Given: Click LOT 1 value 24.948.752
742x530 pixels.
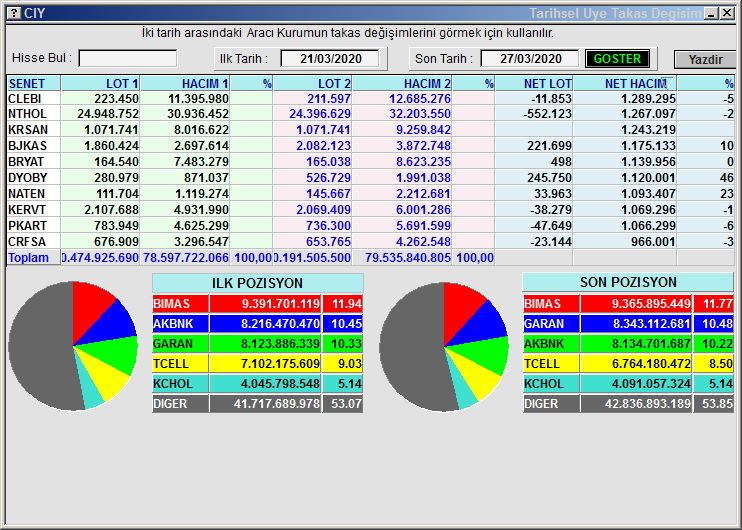Looking at the screenshot, I should pyautogui.click(x=108, y=114).
